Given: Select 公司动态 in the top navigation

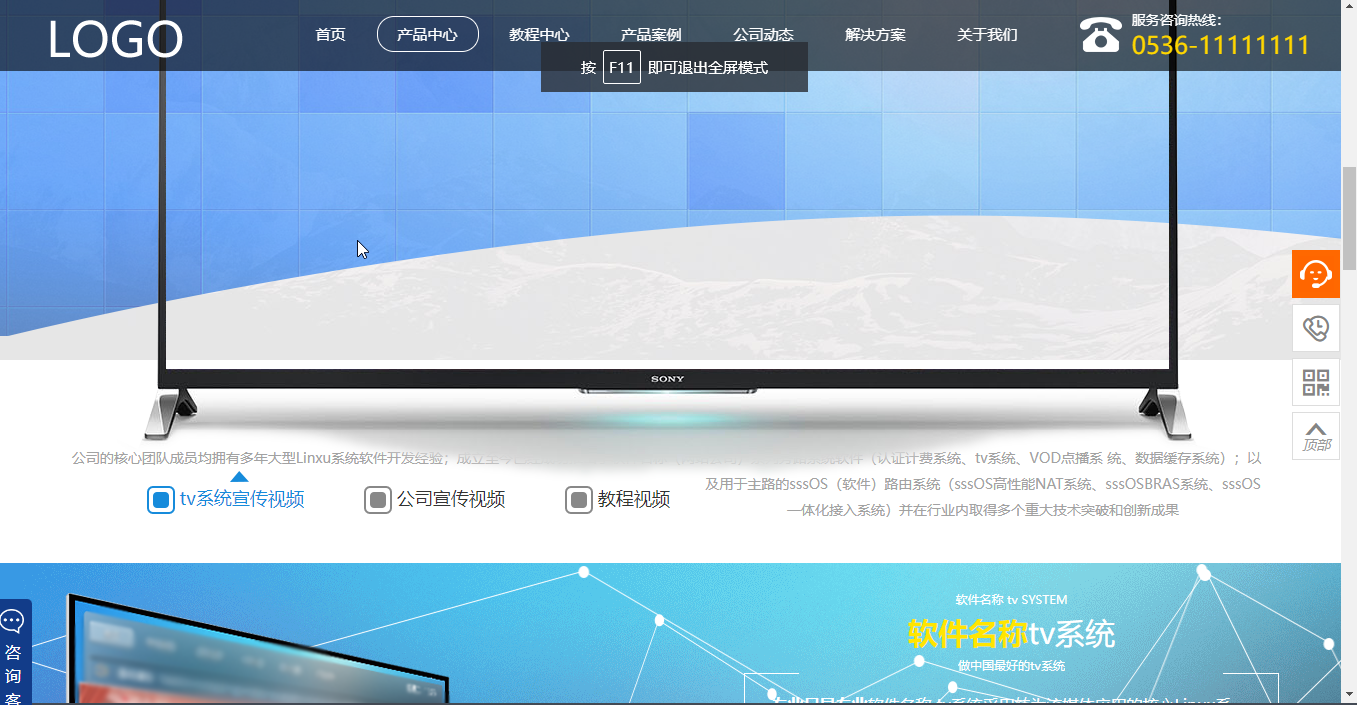Looking at the screenshot, I should 763,35.
